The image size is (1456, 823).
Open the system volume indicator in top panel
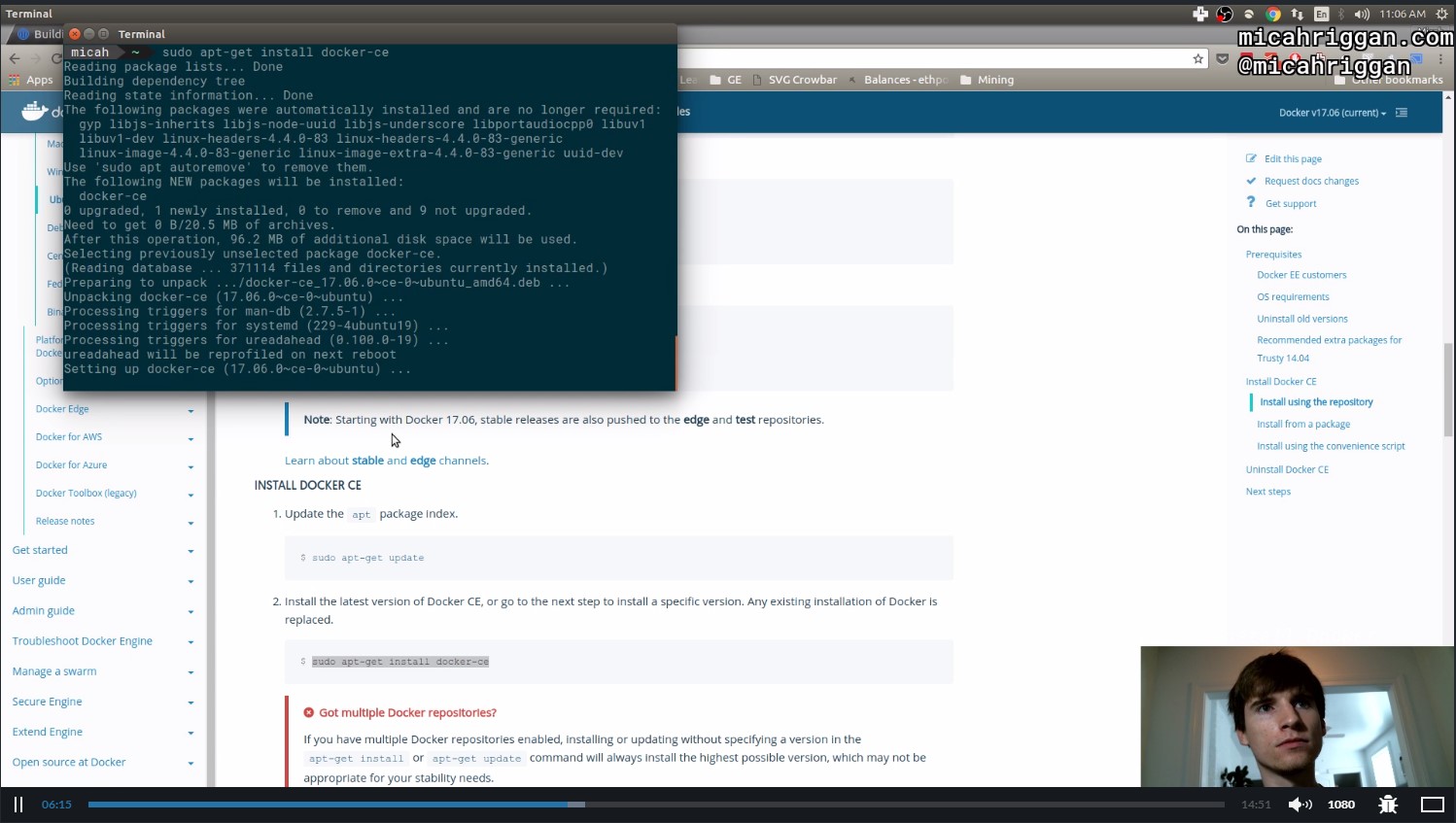click(x=1362, y=14)
